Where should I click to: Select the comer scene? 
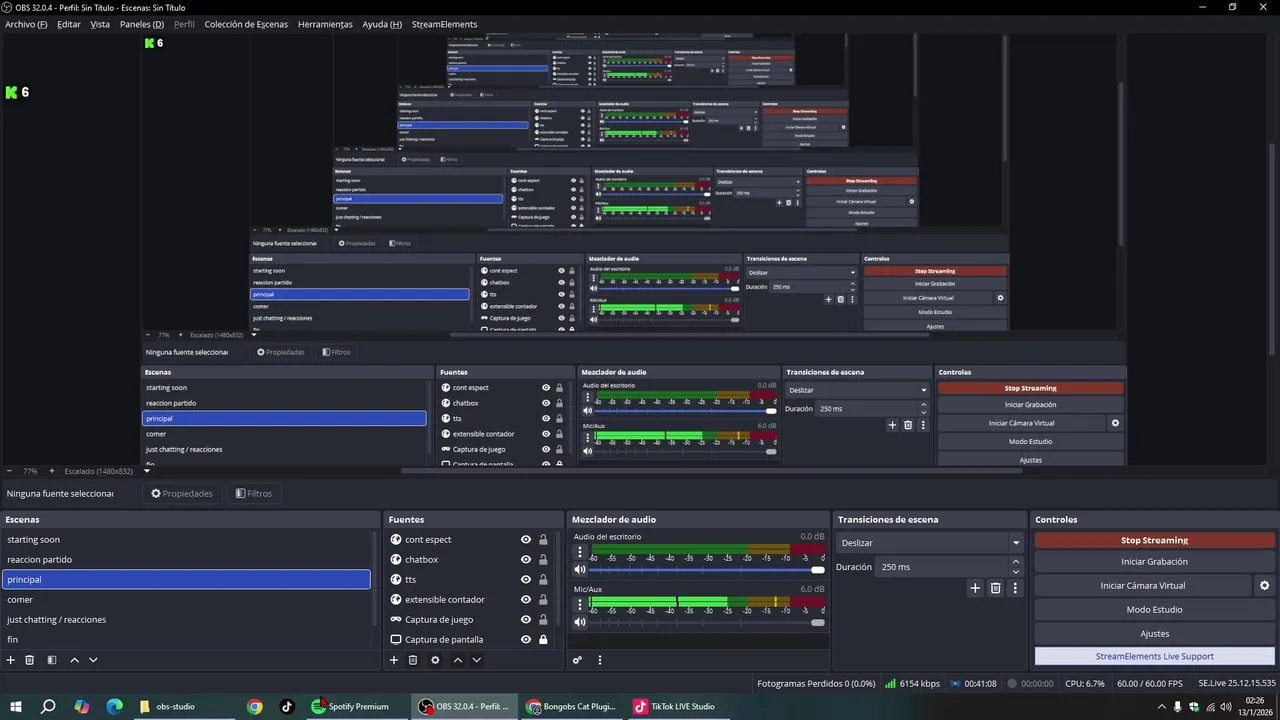point(187,600)
